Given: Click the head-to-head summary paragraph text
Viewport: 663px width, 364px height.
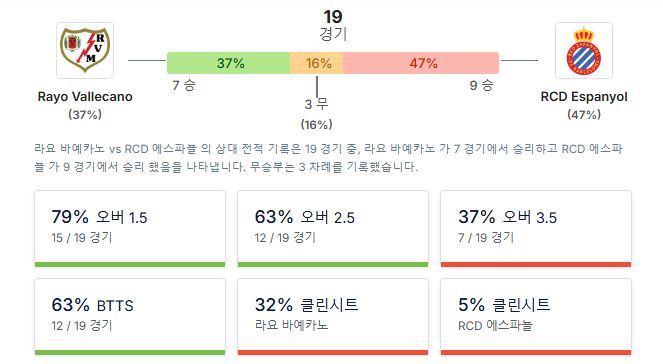Looking at the screenshot, I should click(328, 158).
